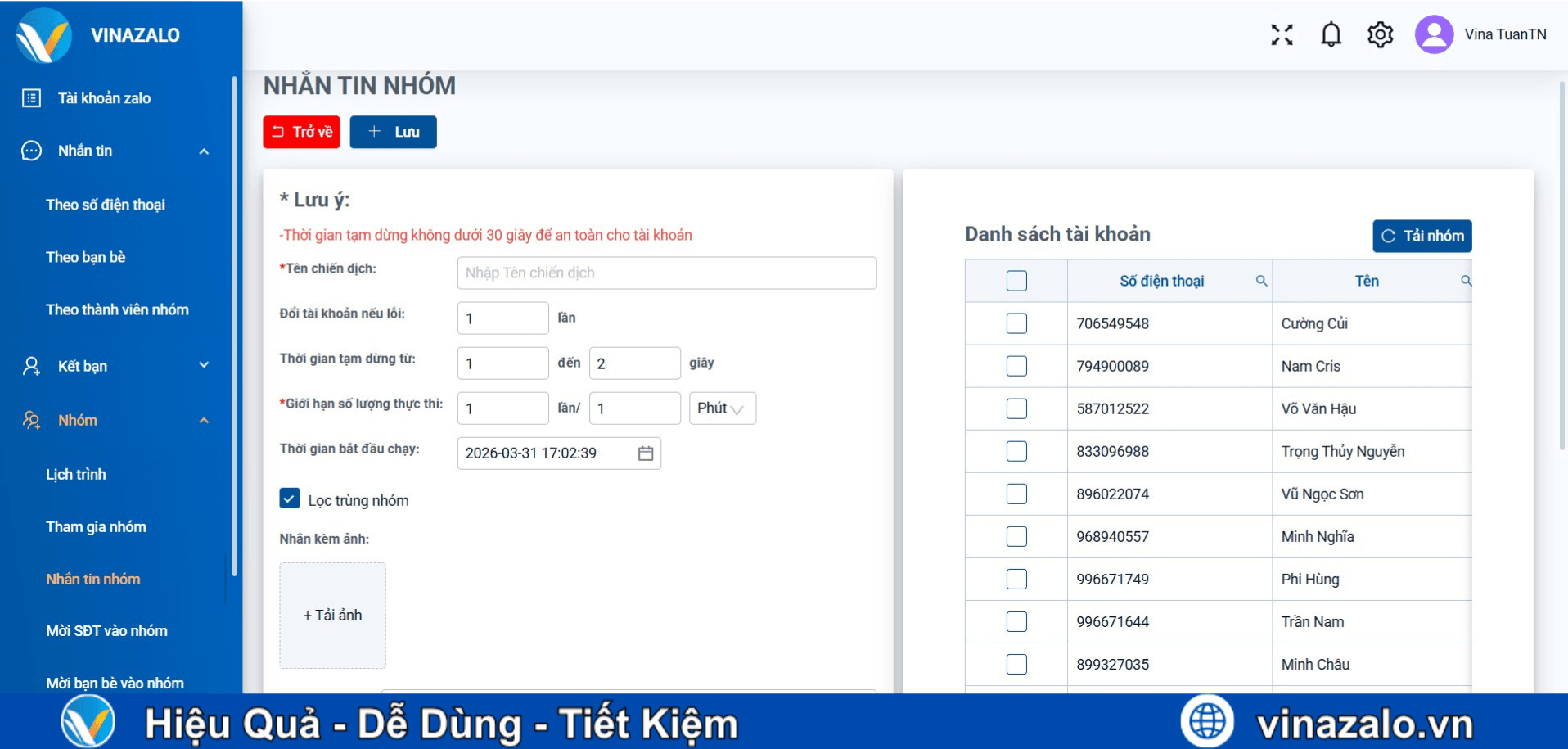Search the Tên column

(x=1466, y=281)
